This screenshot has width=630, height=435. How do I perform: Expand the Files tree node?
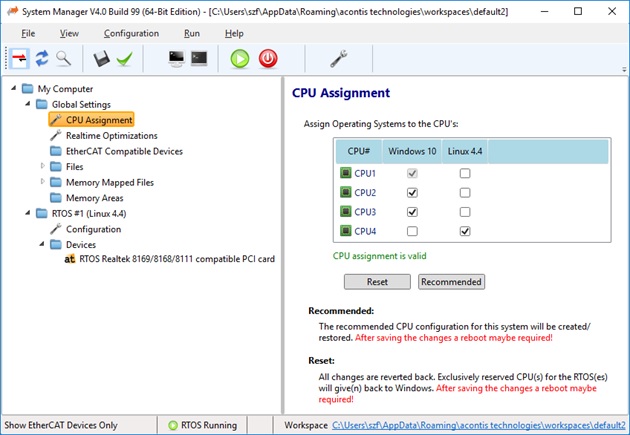[43, 166]
